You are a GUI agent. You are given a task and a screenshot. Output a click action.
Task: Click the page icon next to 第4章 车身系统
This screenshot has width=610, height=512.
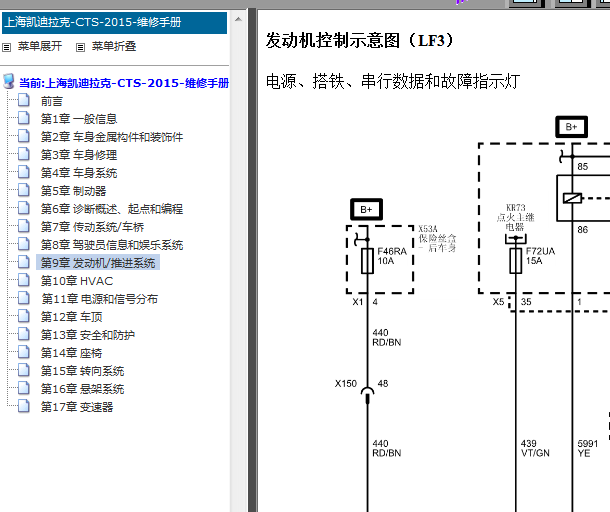pos(24,172)
